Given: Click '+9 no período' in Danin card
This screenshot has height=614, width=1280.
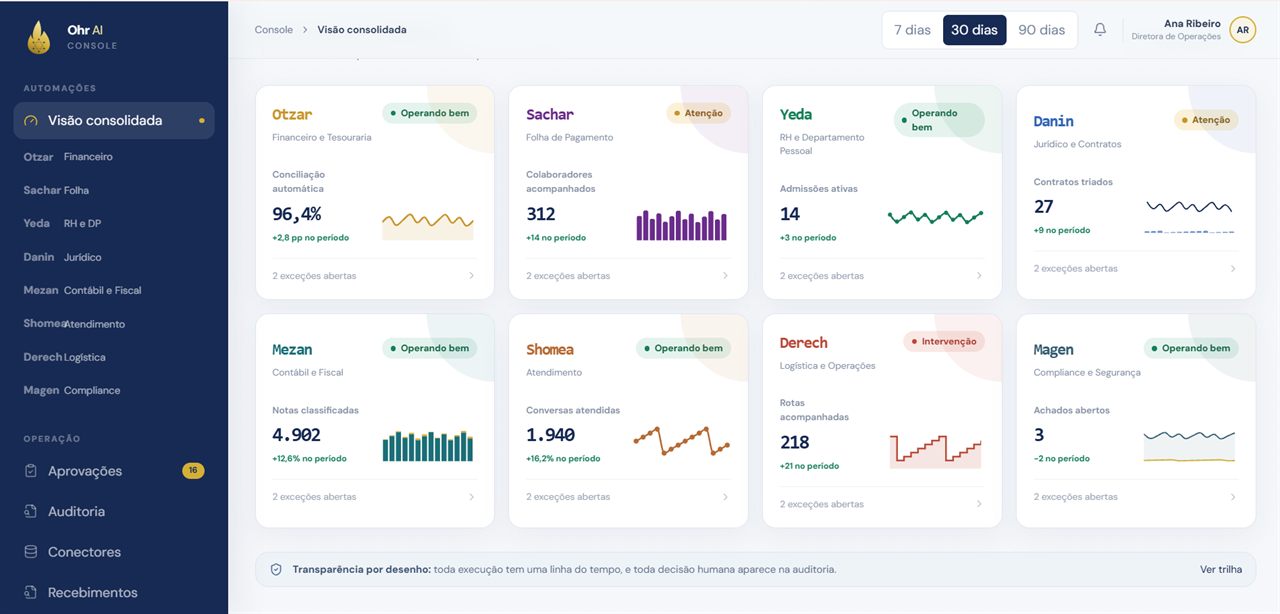Looking at the screenshot, I should 1062,231.
